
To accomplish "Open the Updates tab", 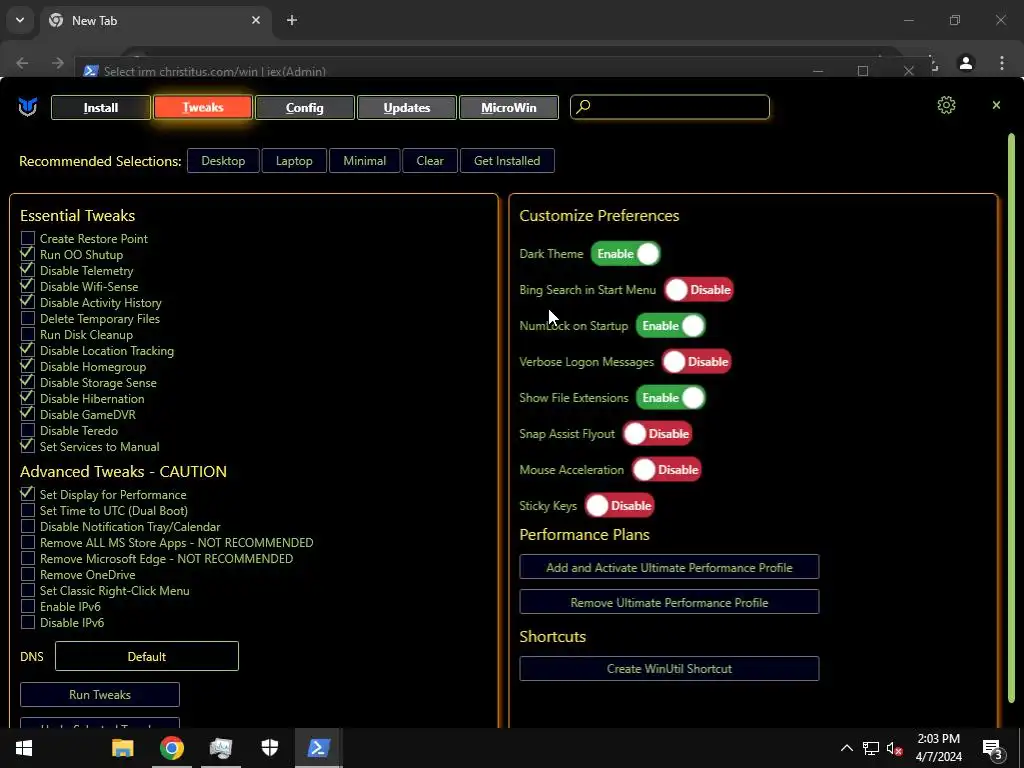I will [x=407, y=107].
